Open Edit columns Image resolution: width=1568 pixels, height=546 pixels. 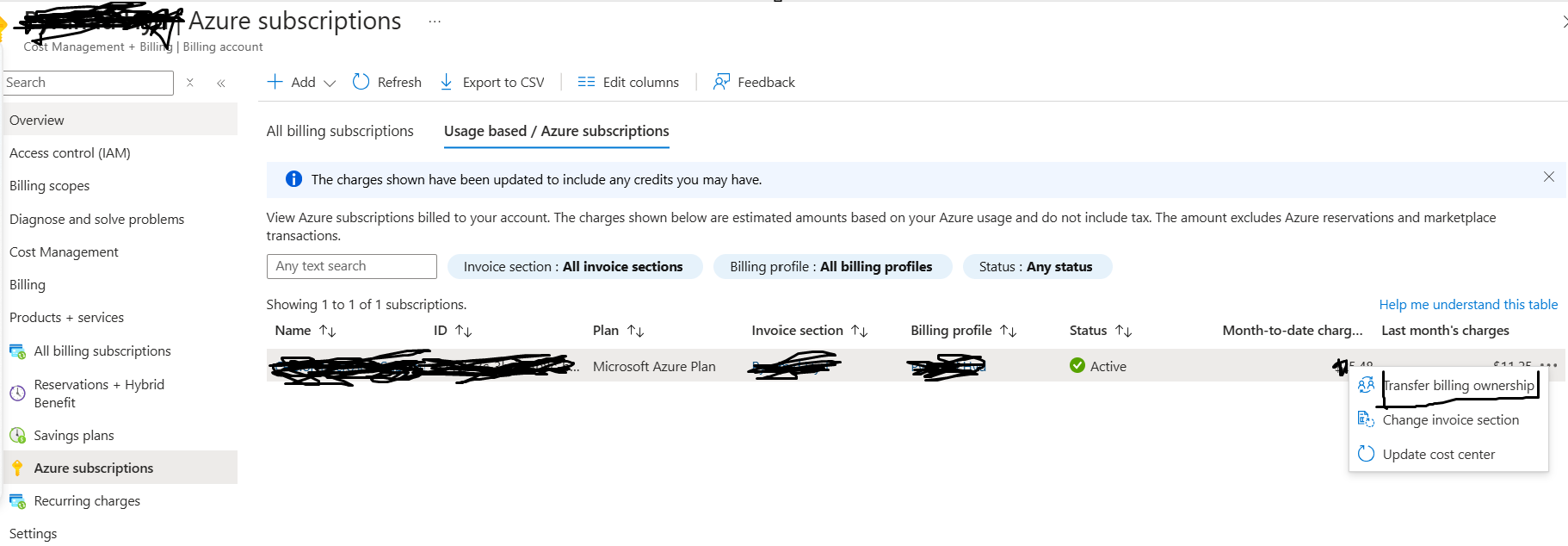click(x=628, y=82)
